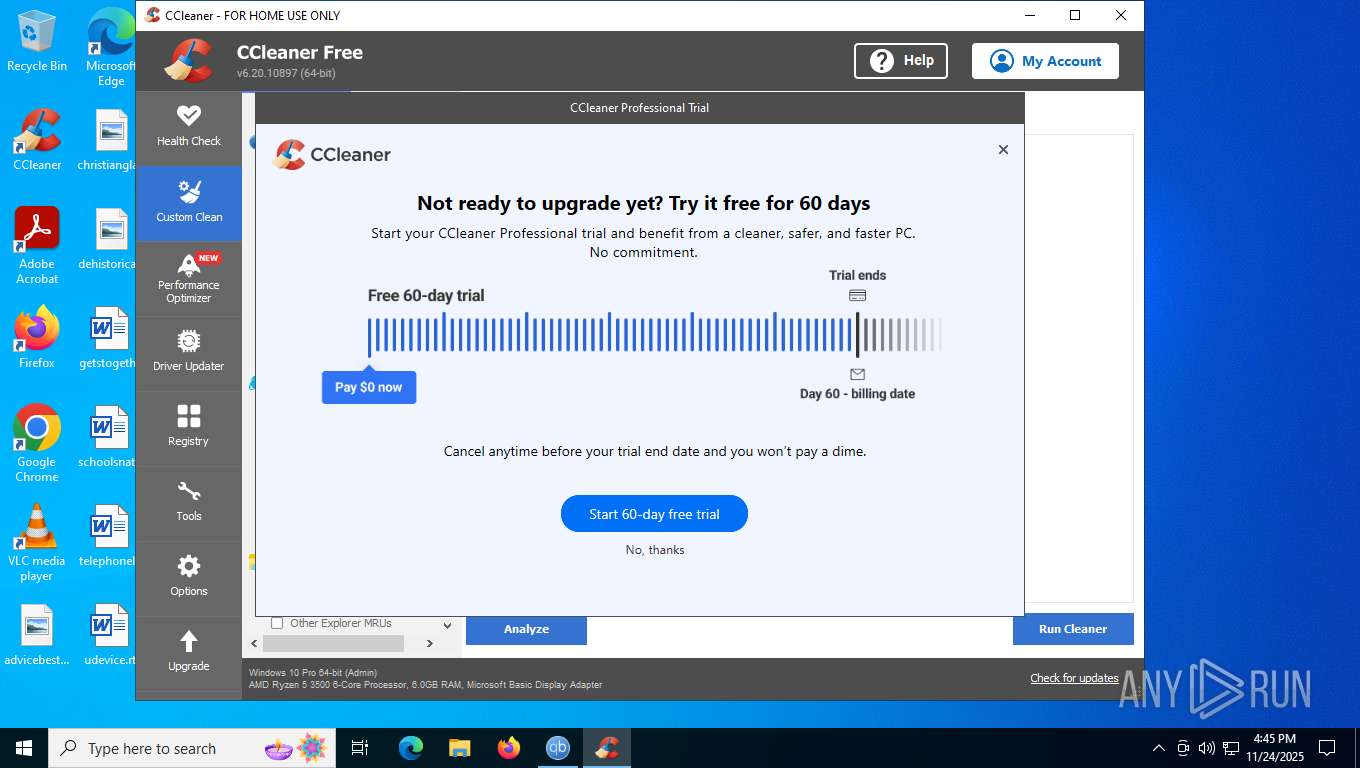Click Check for updates link

(x=1074, y=678)
